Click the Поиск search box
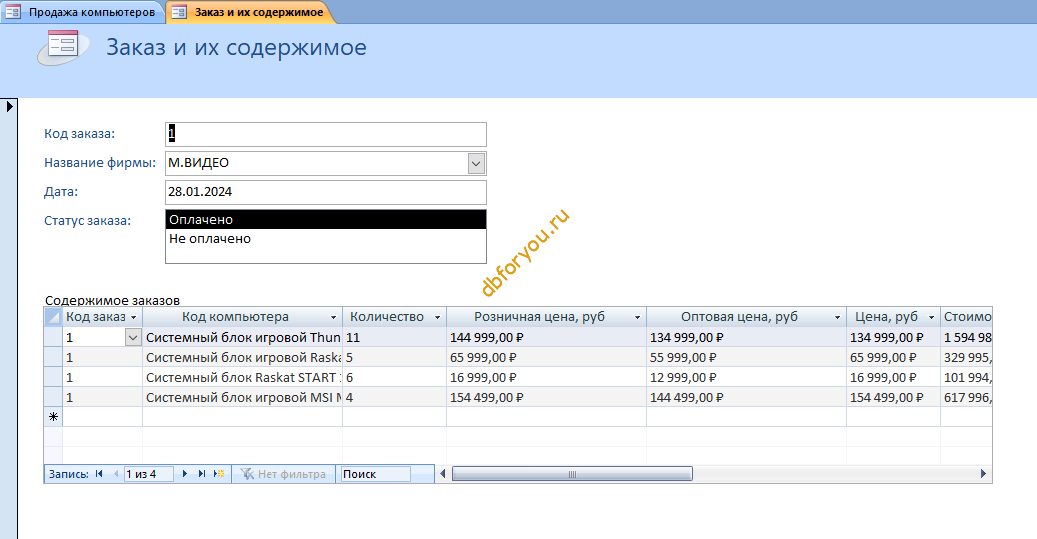 point(376,474)
